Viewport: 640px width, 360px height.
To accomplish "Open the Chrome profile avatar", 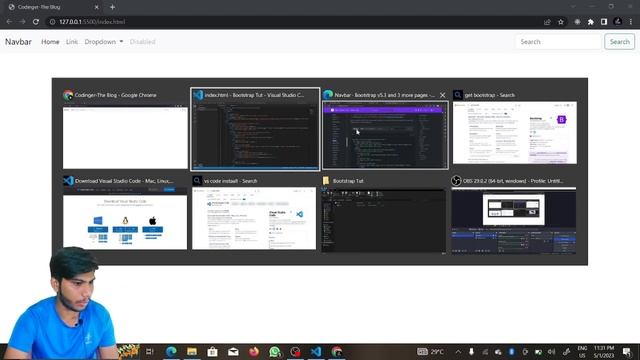I will click(618, 22).
